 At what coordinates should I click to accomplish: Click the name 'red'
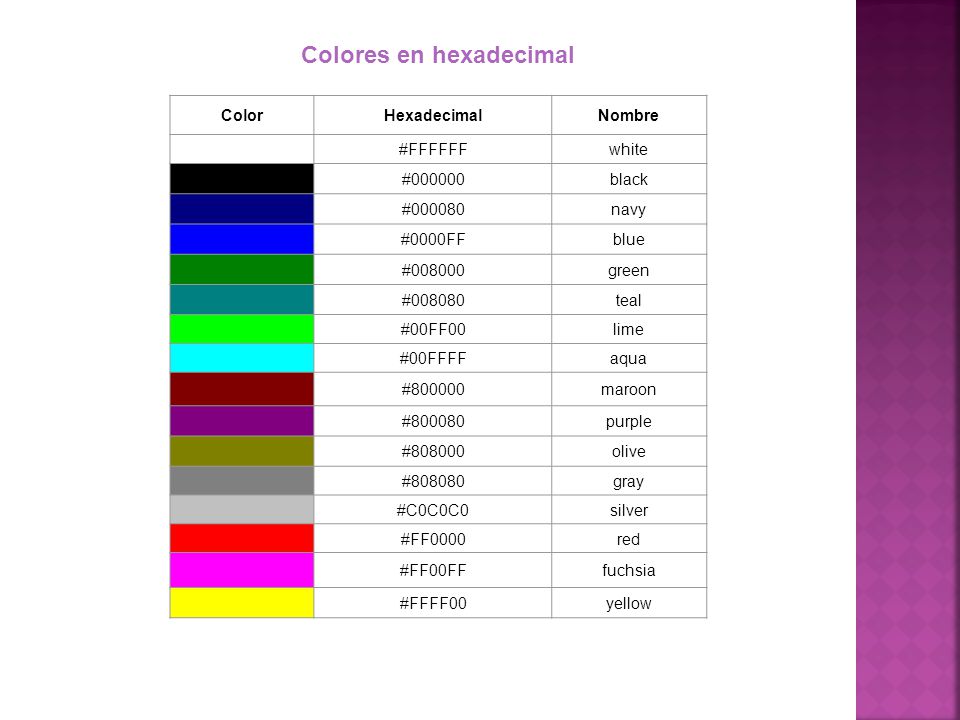click(x=628, y=539)
